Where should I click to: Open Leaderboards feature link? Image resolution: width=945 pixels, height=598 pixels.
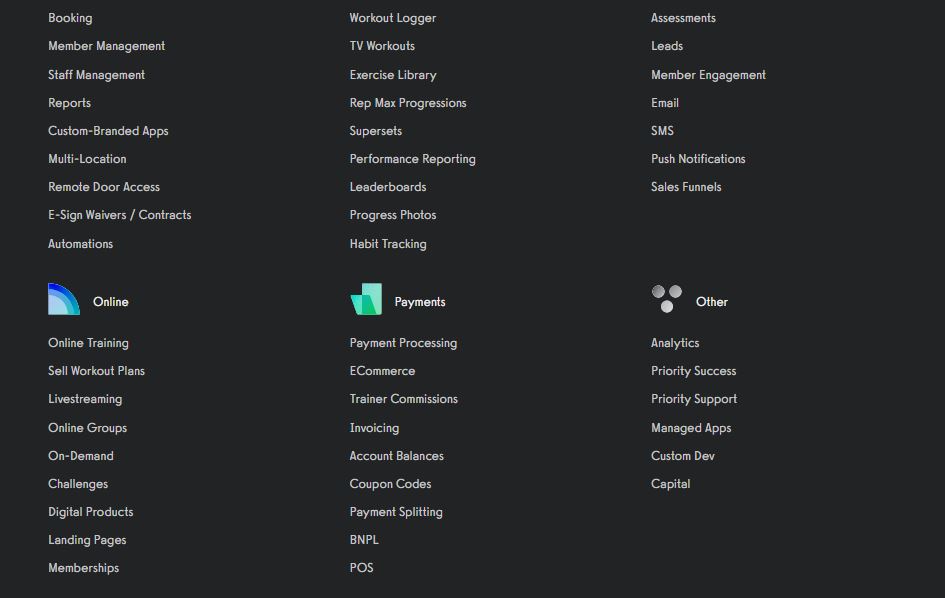pyautogui.click(x=388, y=187)
